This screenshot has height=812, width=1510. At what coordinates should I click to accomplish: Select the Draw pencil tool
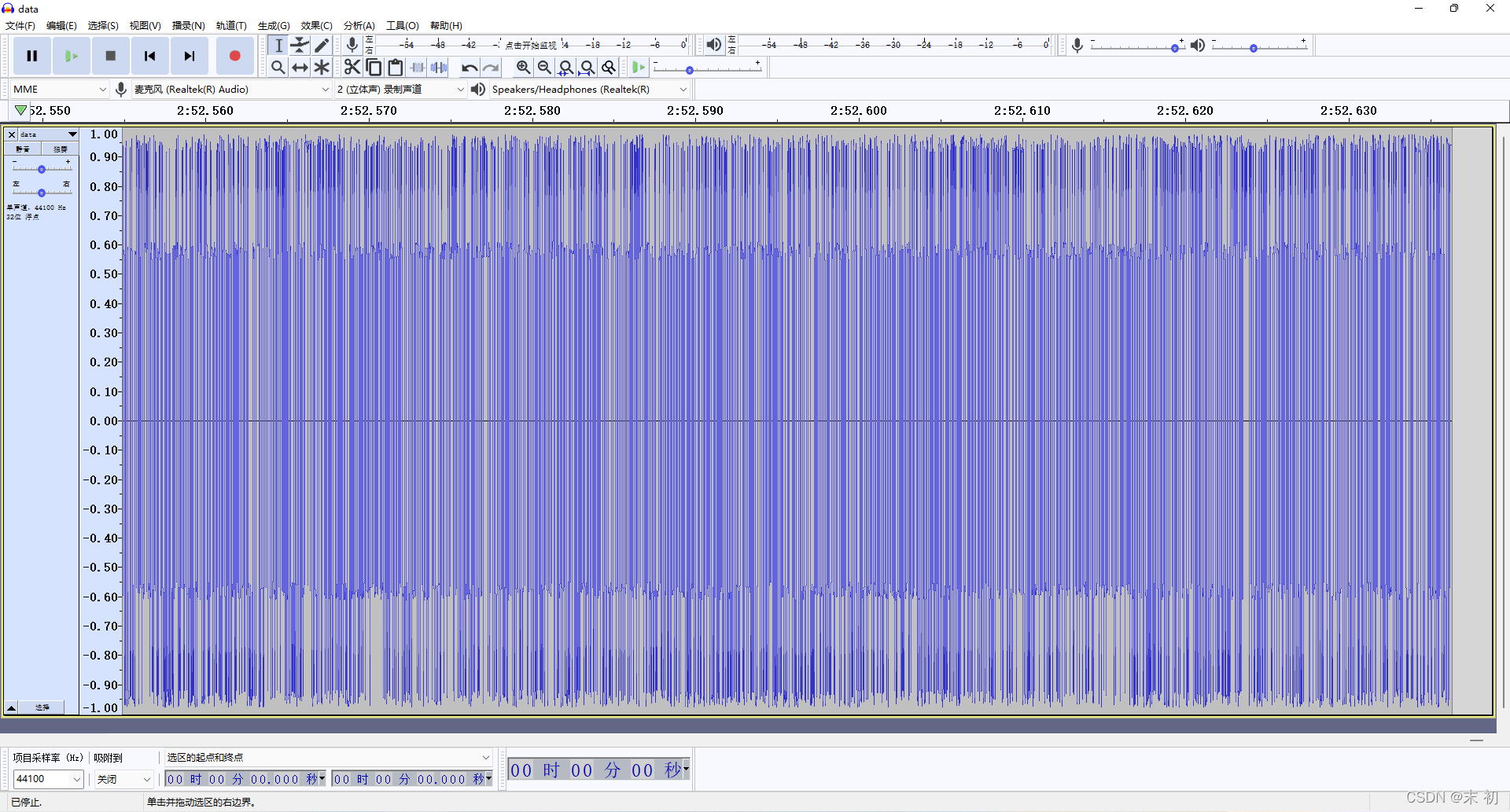pyautogui.click(x=322, y=45)
